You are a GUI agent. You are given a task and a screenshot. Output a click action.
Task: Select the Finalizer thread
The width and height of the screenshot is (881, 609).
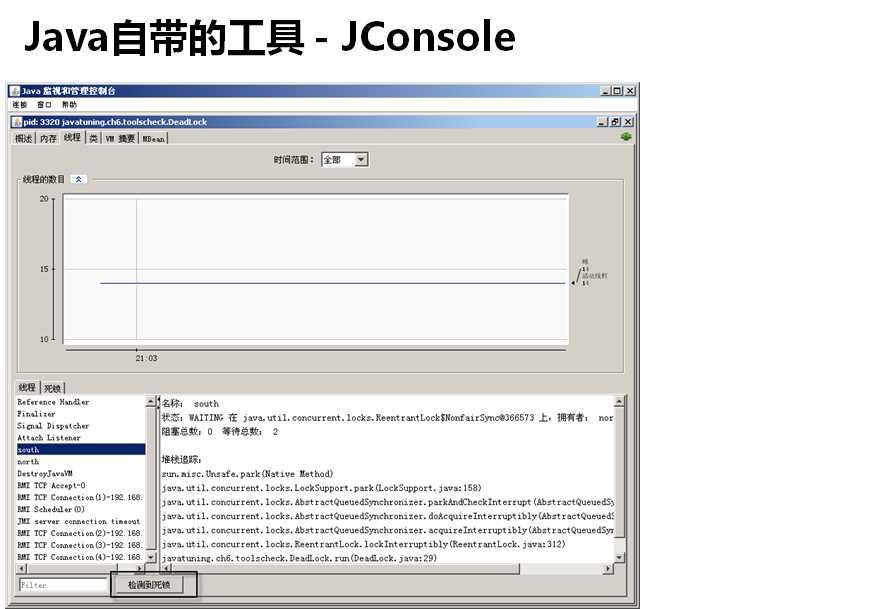click(x=81, y=414)
